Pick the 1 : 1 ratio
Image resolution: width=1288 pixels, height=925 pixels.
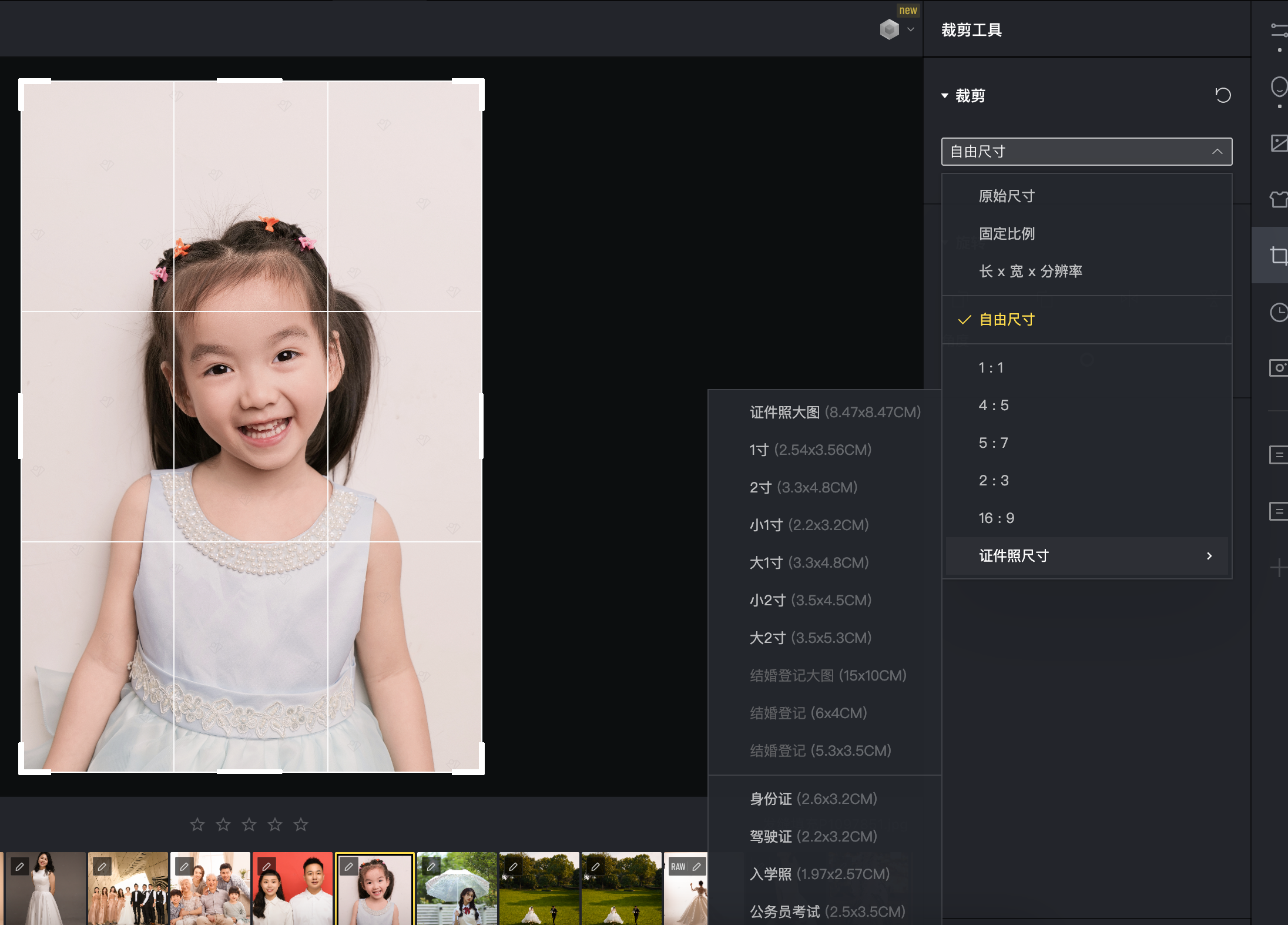(1086, 368)
